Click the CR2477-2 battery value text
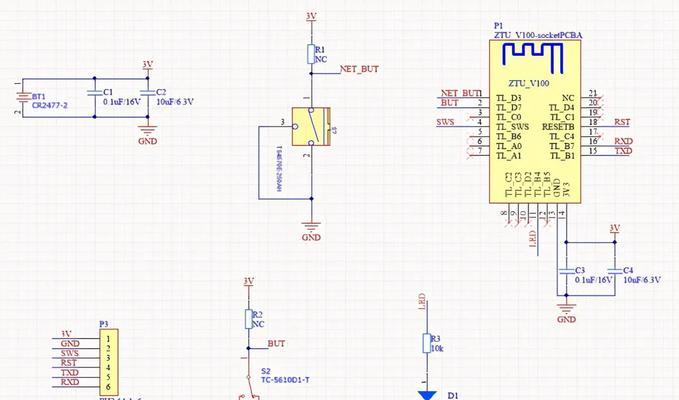679x400 pixels. coord(50,105)
